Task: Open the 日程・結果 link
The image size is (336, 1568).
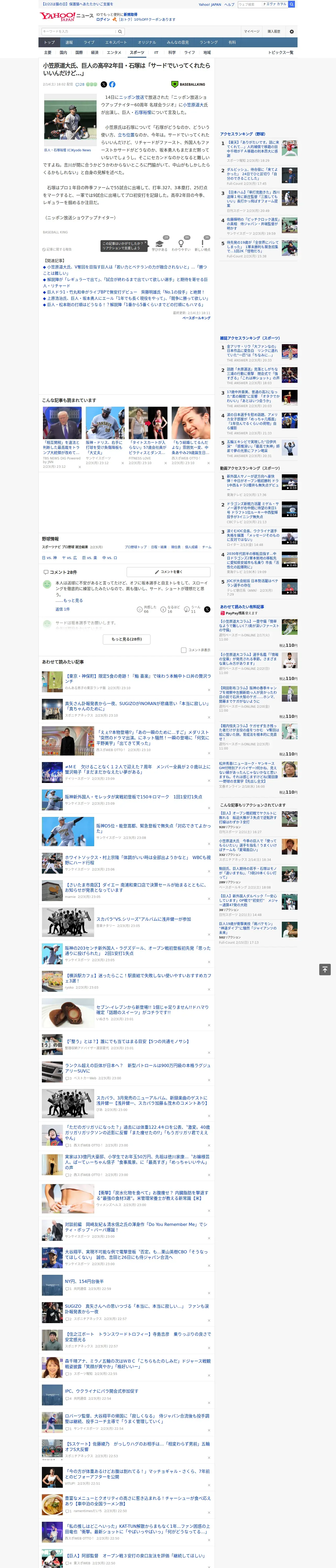Action: [159, 547]
